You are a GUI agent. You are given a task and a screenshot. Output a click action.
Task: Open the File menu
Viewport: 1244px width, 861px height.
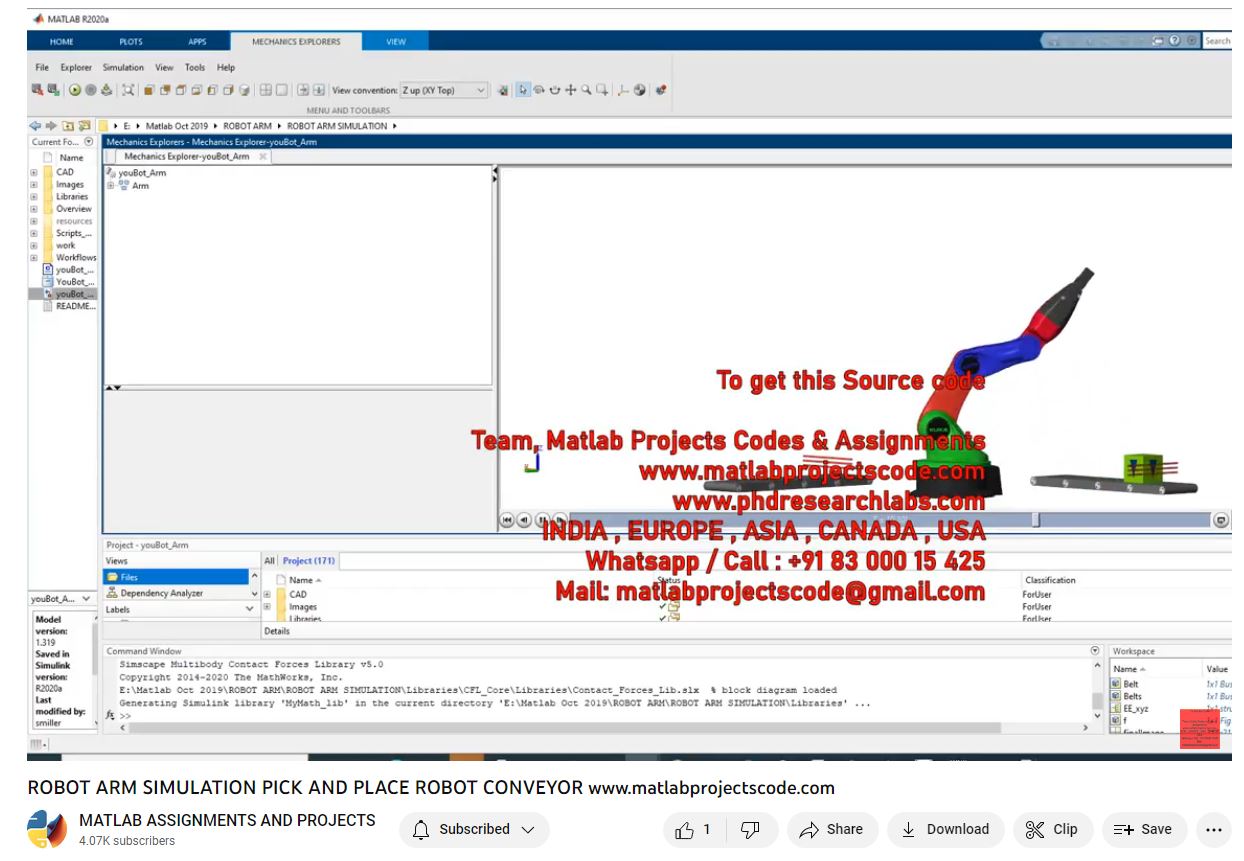tap(42, 68)
